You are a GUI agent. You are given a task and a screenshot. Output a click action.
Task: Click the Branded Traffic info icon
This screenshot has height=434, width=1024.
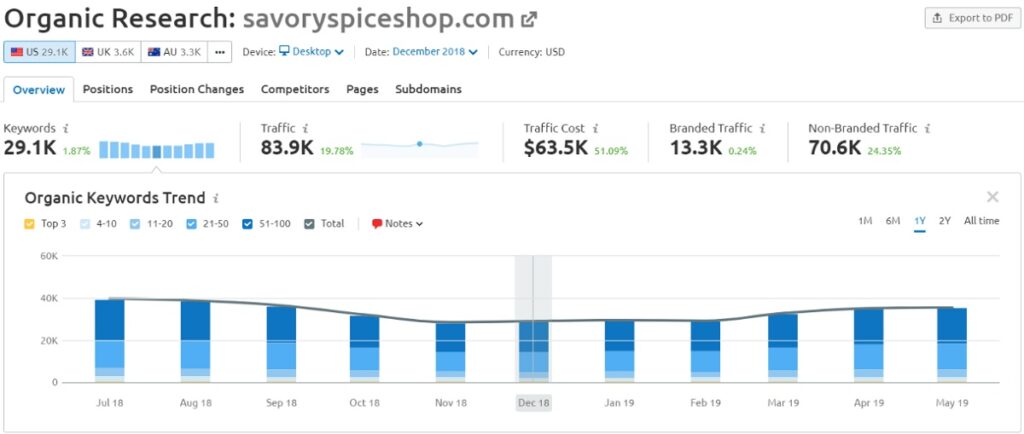click(762, 129)
